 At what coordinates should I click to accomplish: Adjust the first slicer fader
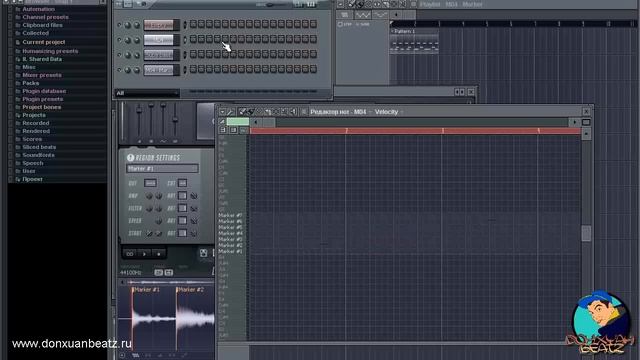(139, 111)
